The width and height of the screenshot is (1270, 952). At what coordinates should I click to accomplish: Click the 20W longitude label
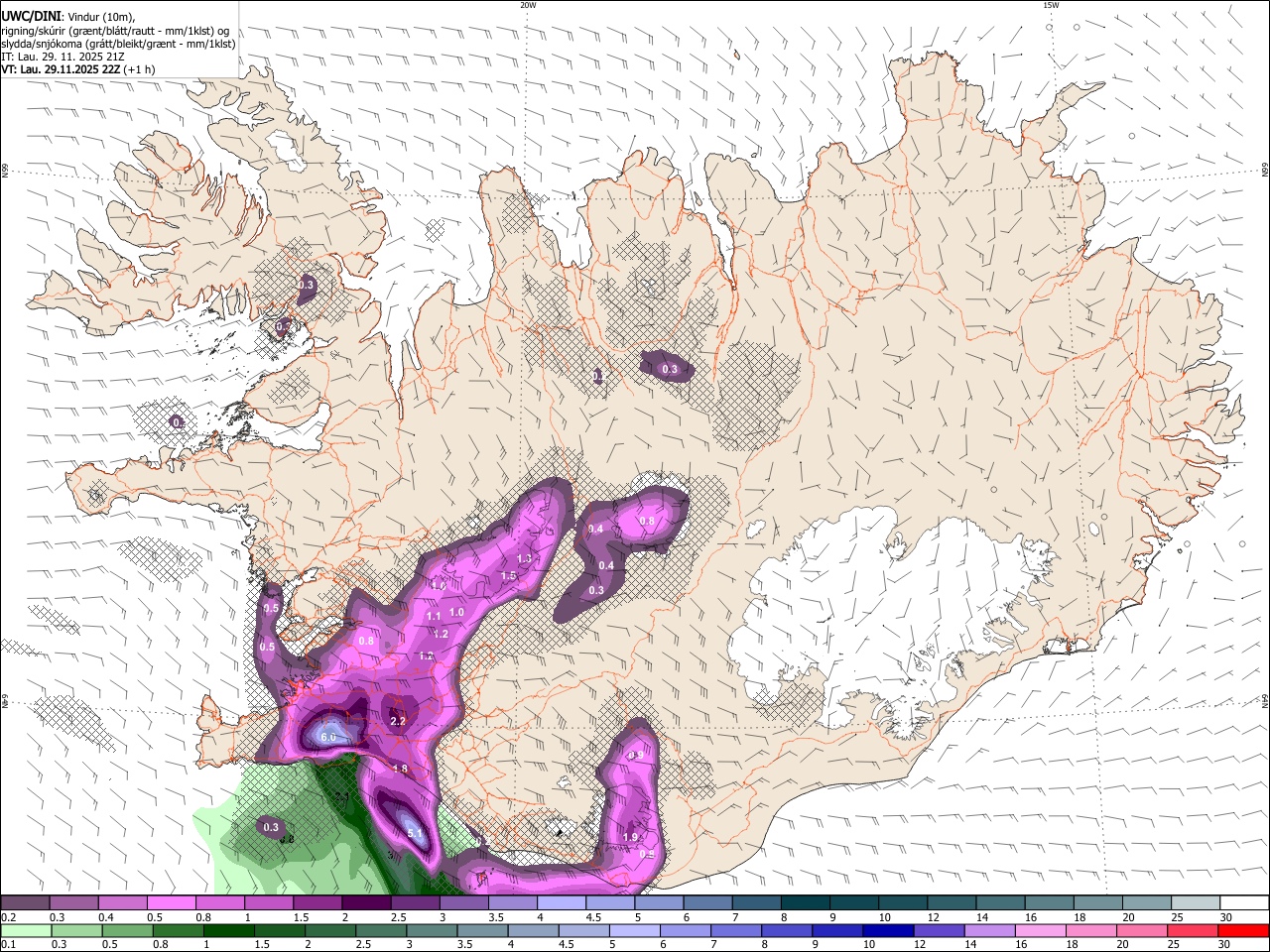tap(528, 5)
